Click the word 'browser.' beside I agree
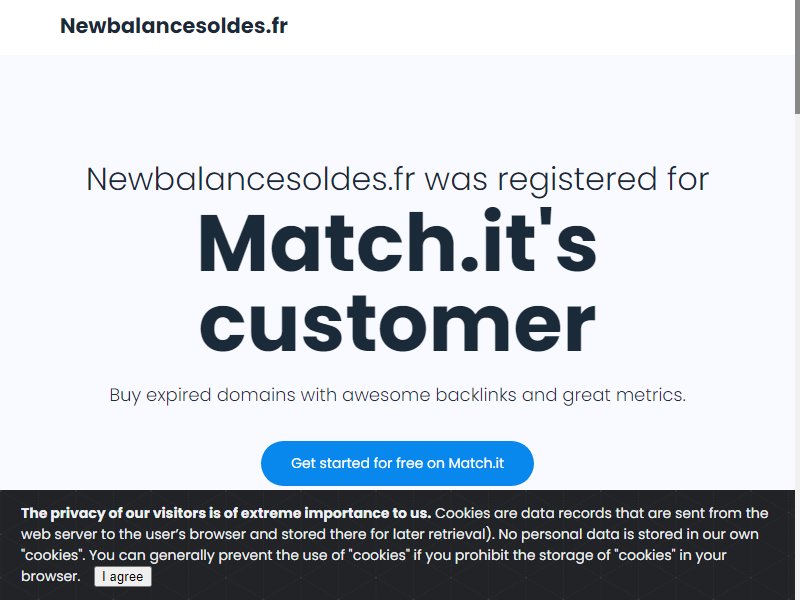The width and height of the screenshot is (800, 600). click(51, 576)
